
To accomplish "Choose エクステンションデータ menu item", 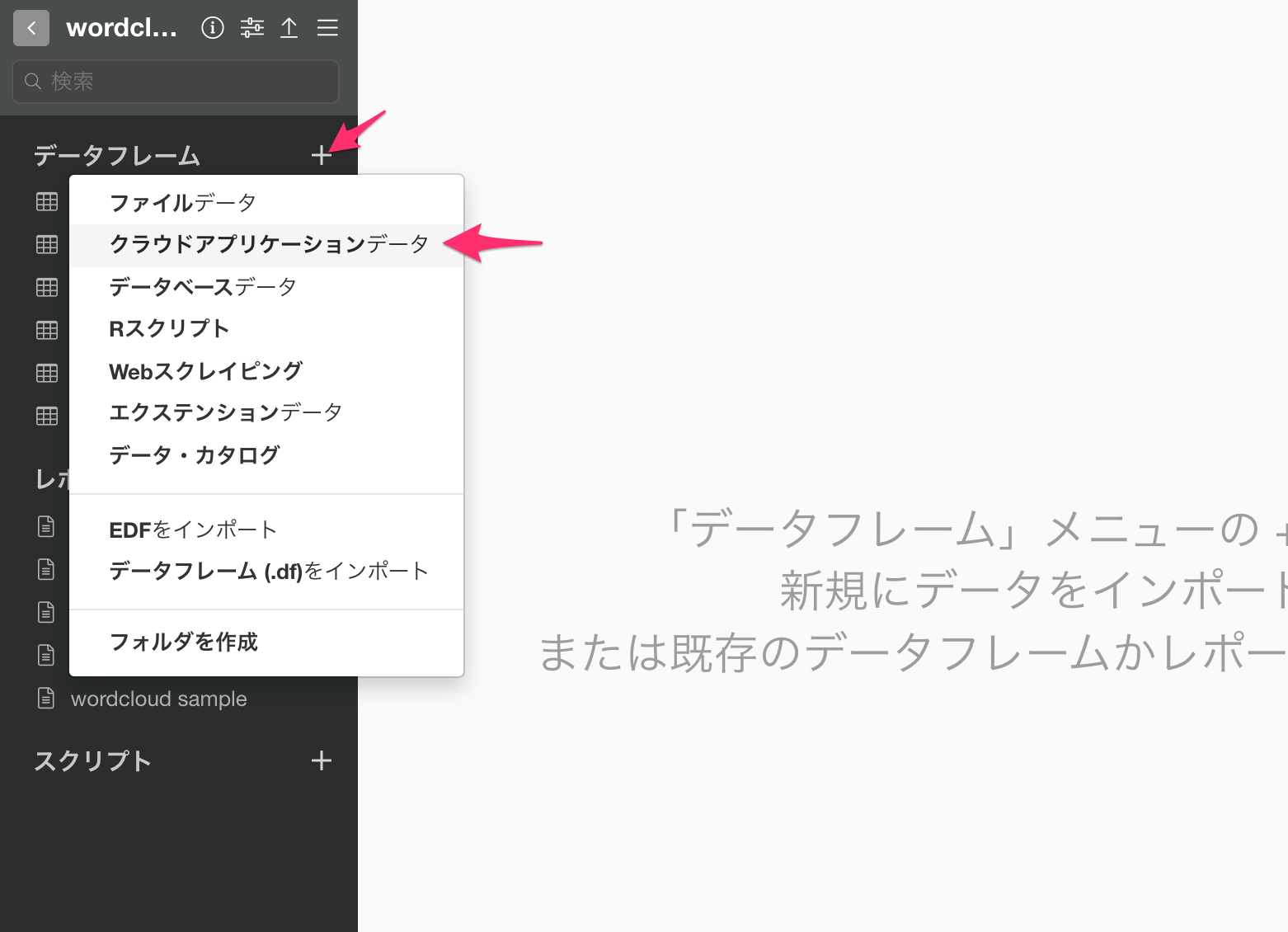I will coord(266,412).
